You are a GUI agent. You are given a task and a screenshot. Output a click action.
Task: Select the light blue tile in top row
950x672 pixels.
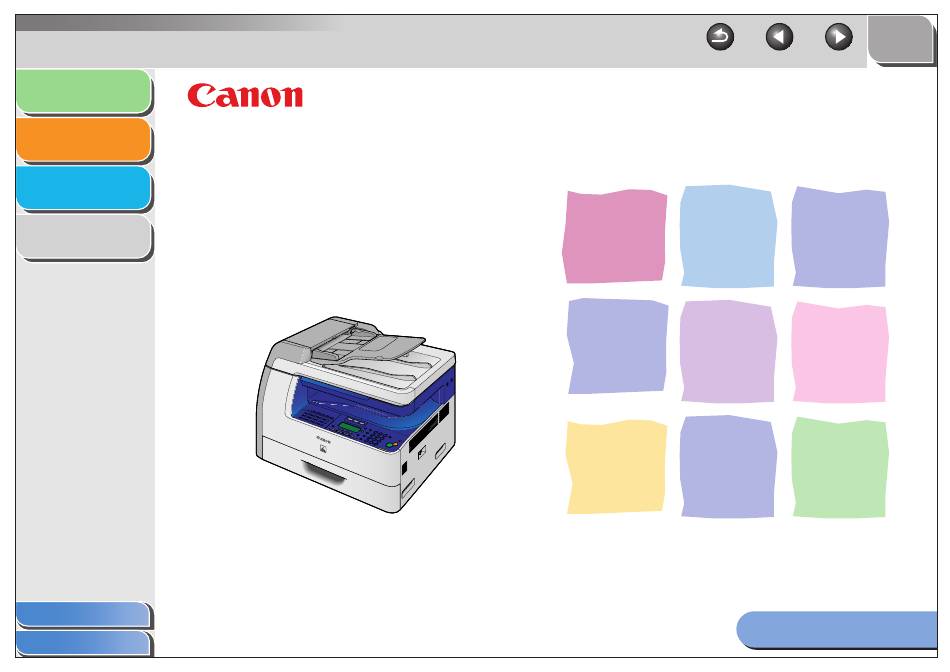[728, 236]
